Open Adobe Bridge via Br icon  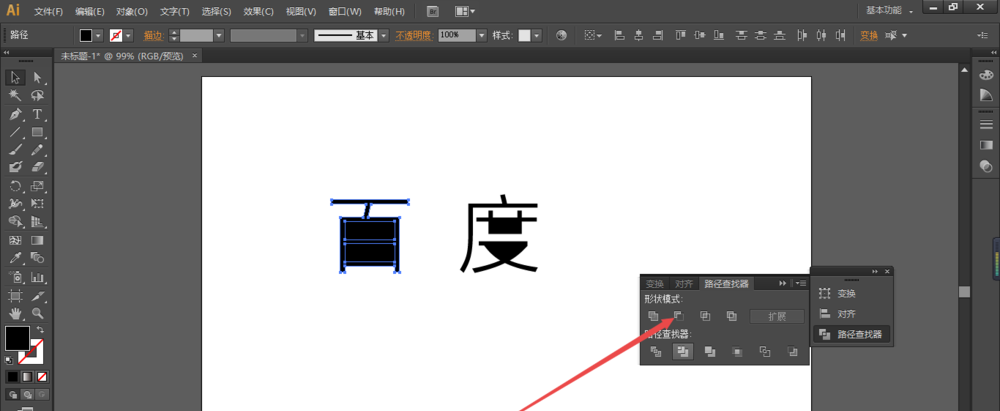433,11
